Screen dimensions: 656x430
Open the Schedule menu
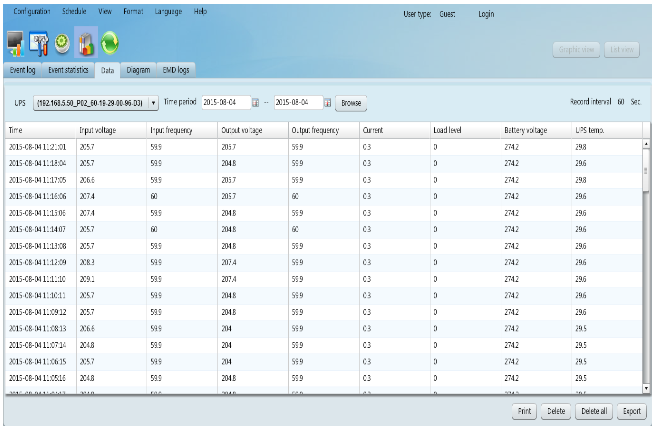[74, 11]
